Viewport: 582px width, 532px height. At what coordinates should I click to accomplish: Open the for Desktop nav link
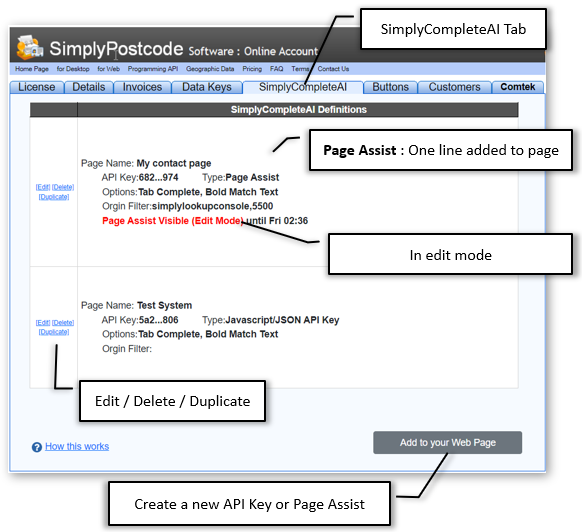tap(73, 69)
